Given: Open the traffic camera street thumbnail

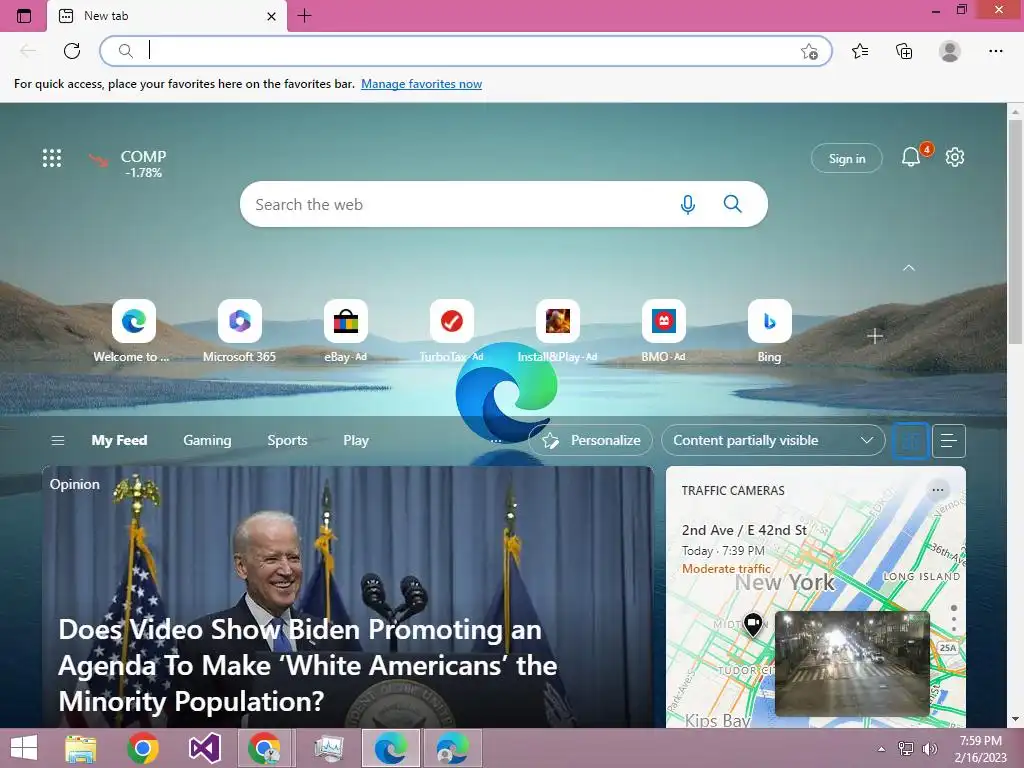Looking at the screenshot, I should [852, 662].
